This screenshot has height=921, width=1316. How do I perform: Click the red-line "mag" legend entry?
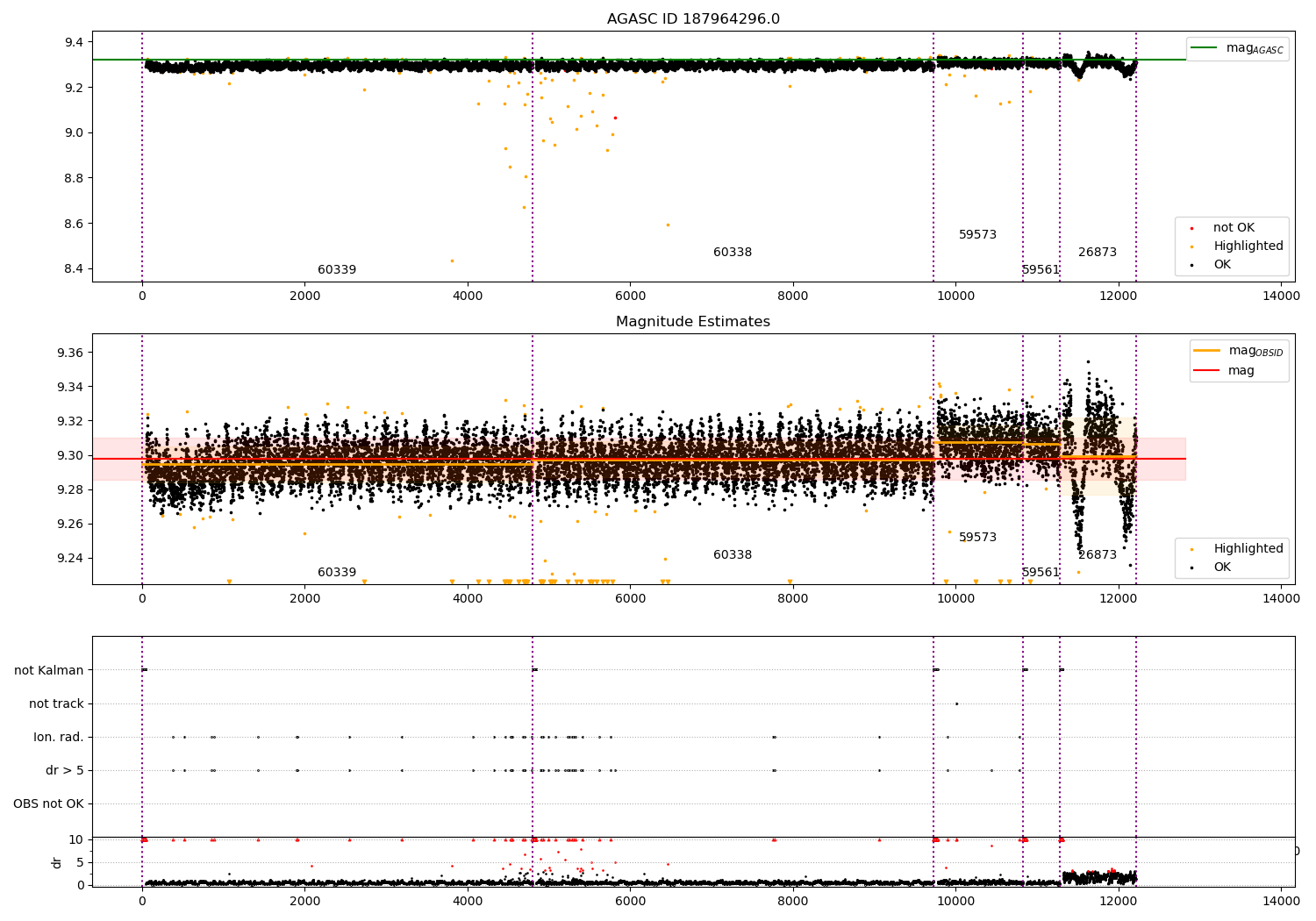(1224, 371)
